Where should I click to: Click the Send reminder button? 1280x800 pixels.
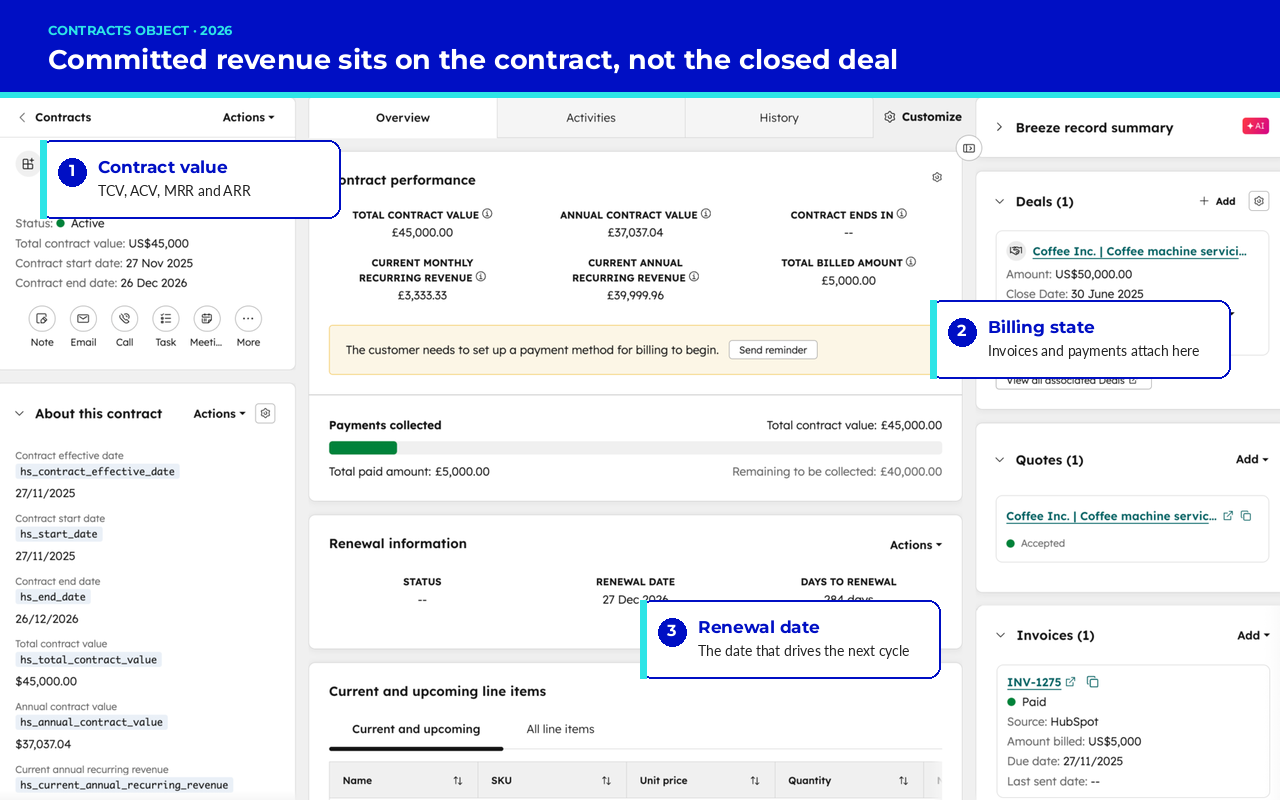pos(773,350)
